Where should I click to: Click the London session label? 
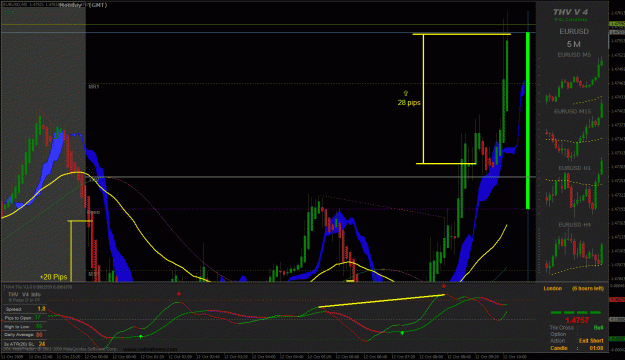coord(553,288)
